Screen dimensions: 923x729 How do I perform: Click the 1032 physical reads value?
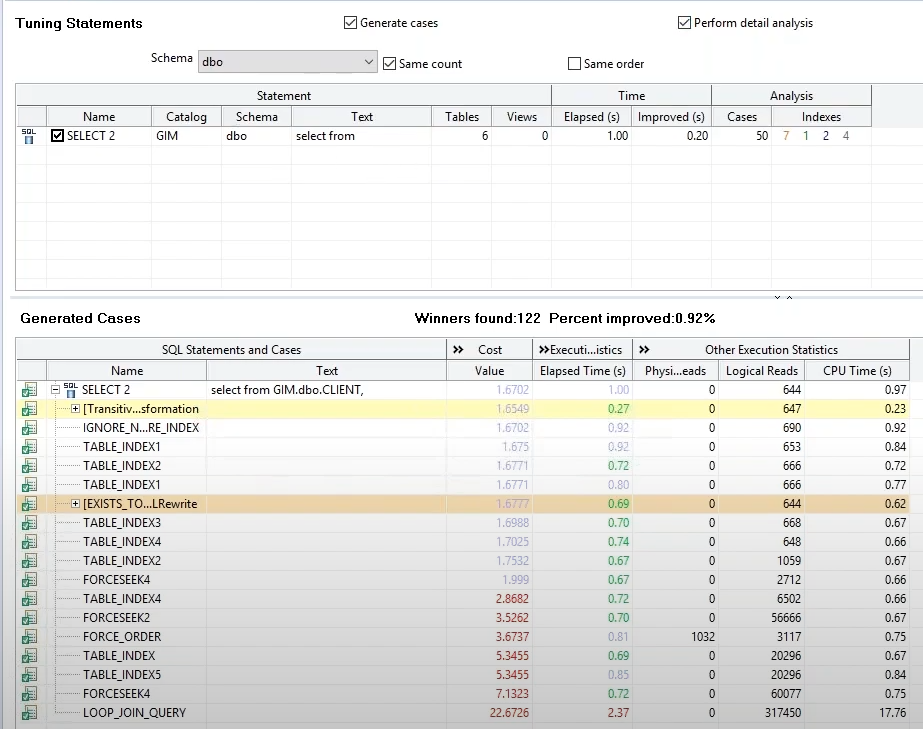coord(703,637)
